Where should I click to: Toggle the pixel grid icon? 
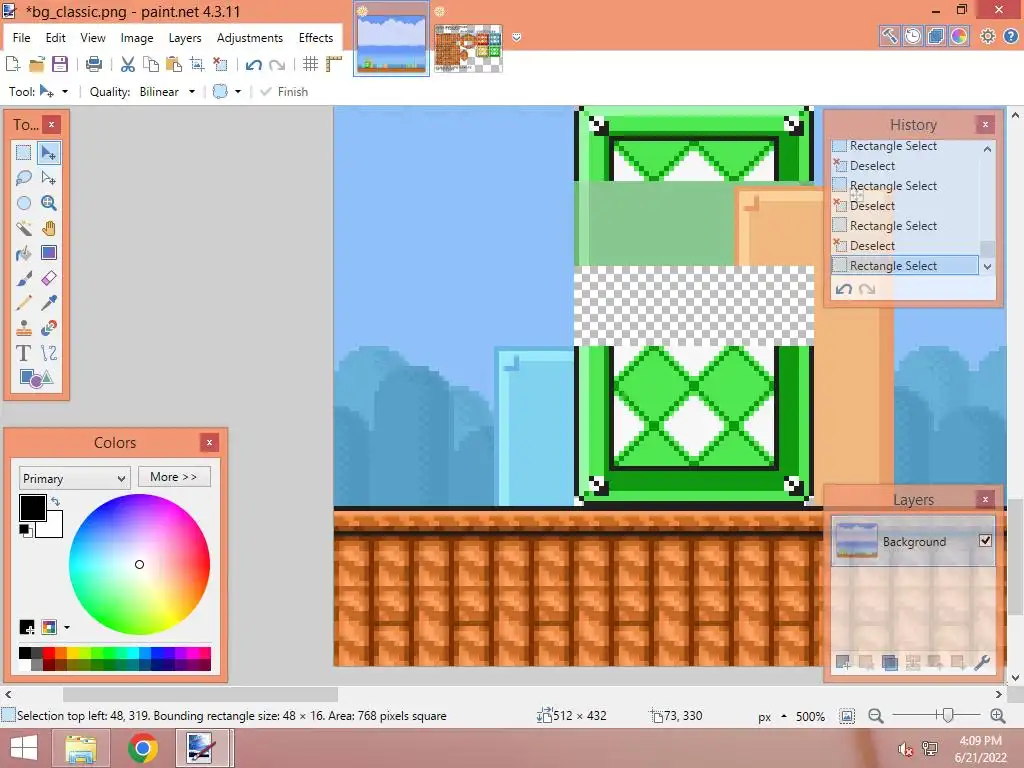click(x=310, y=64)
